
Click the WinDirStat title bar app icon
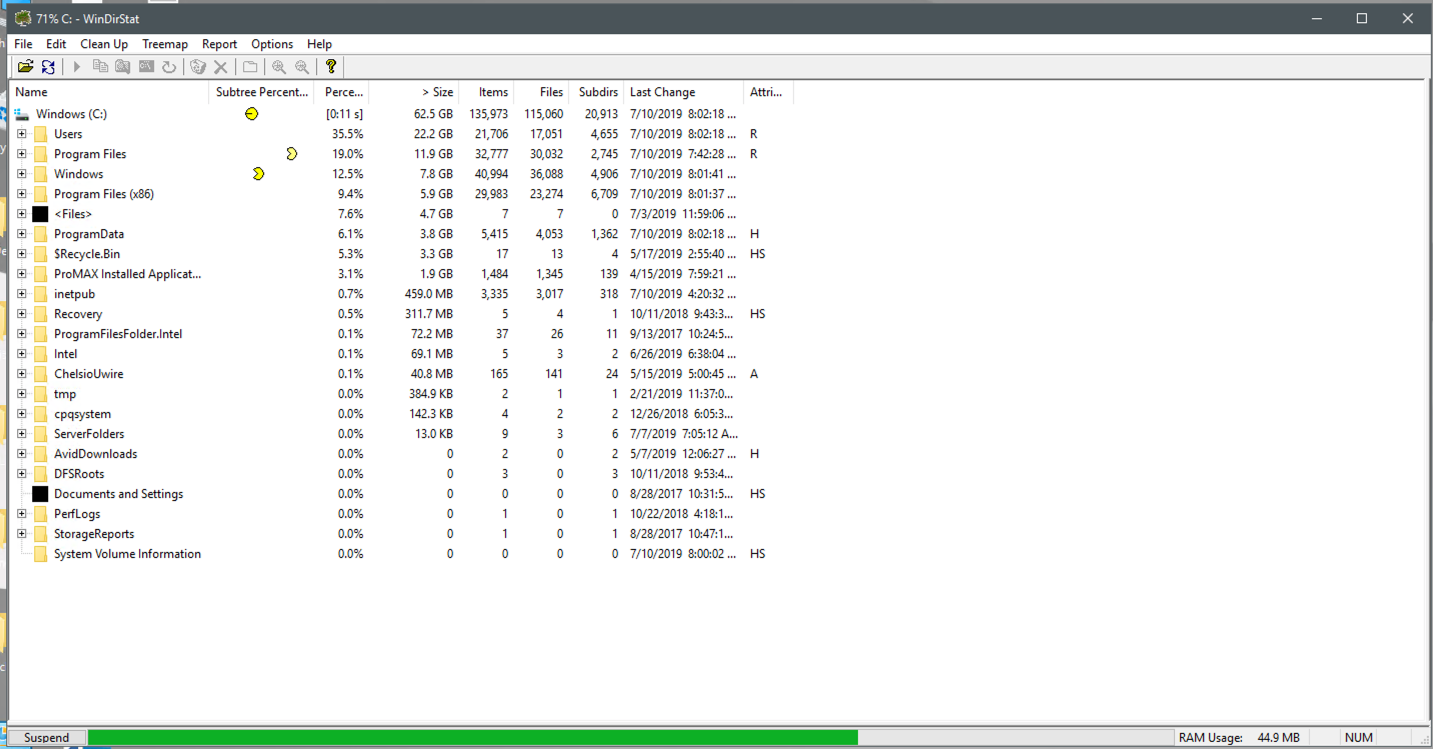22,18
